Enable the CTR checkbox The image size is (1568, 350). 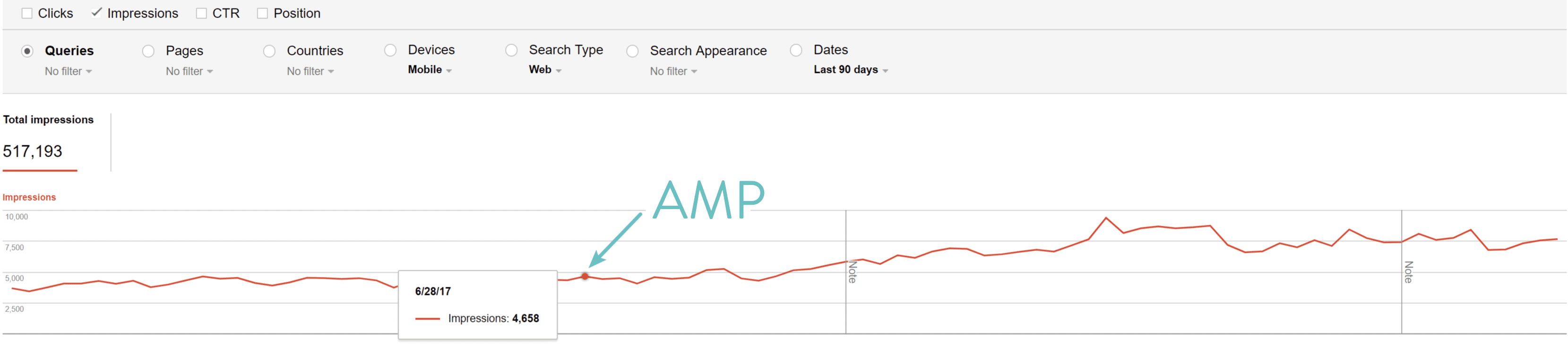coord(201,12)
